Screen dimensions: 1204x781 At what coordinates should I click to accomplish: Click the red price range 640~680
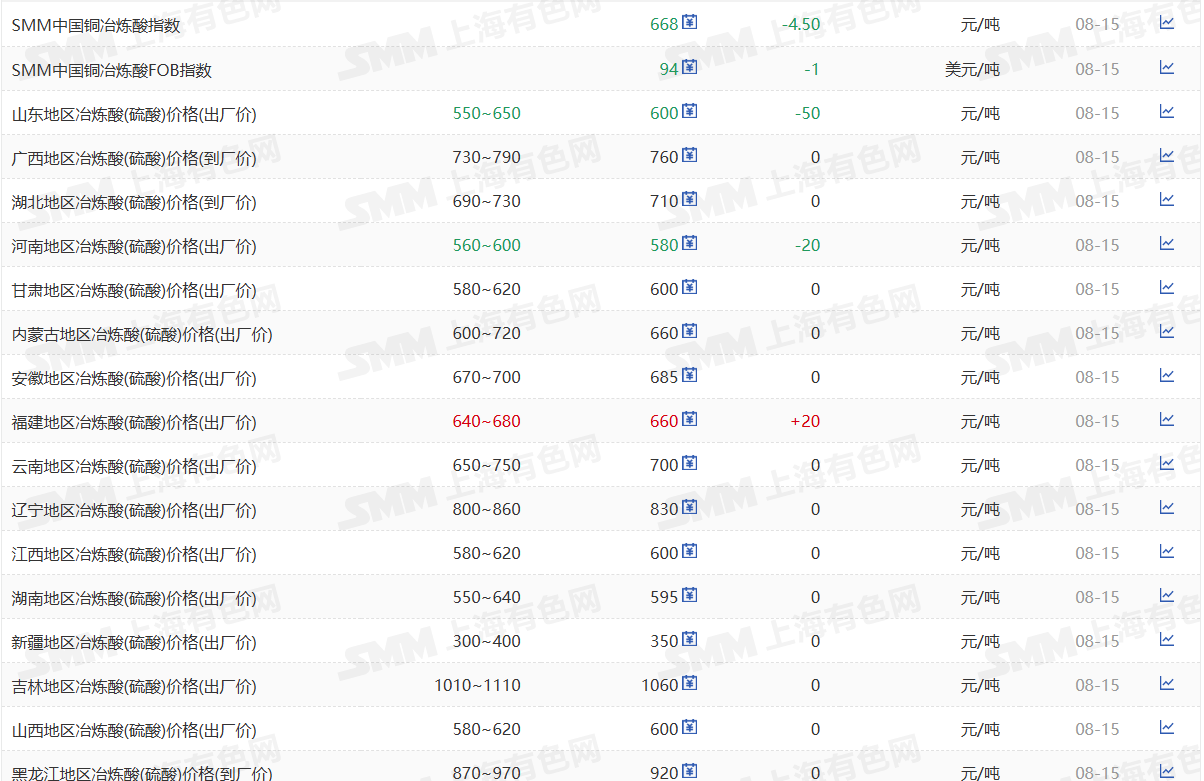tap(487, 421)
